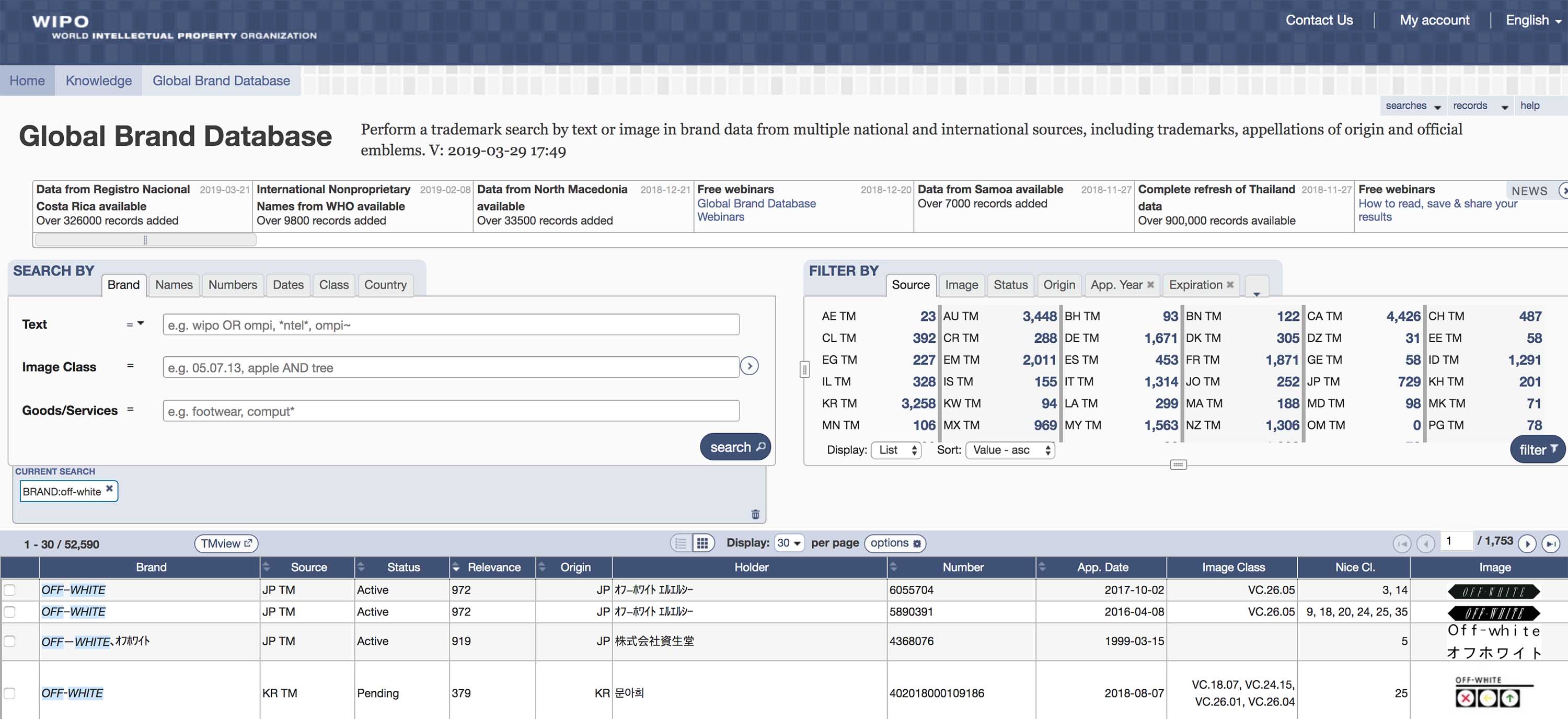Change Sort Value - asc dropdown
Screen dimensions: 1568x719
(x=1010, y=450)
